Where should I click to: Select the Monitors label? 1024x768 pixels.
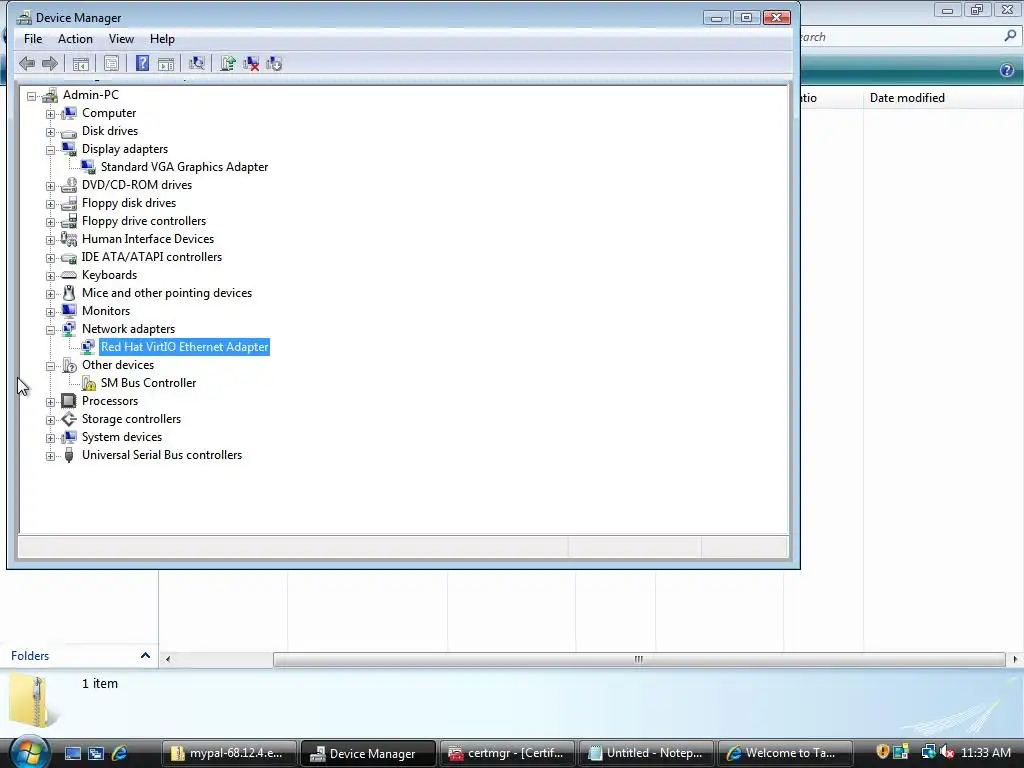coord(106,311)
